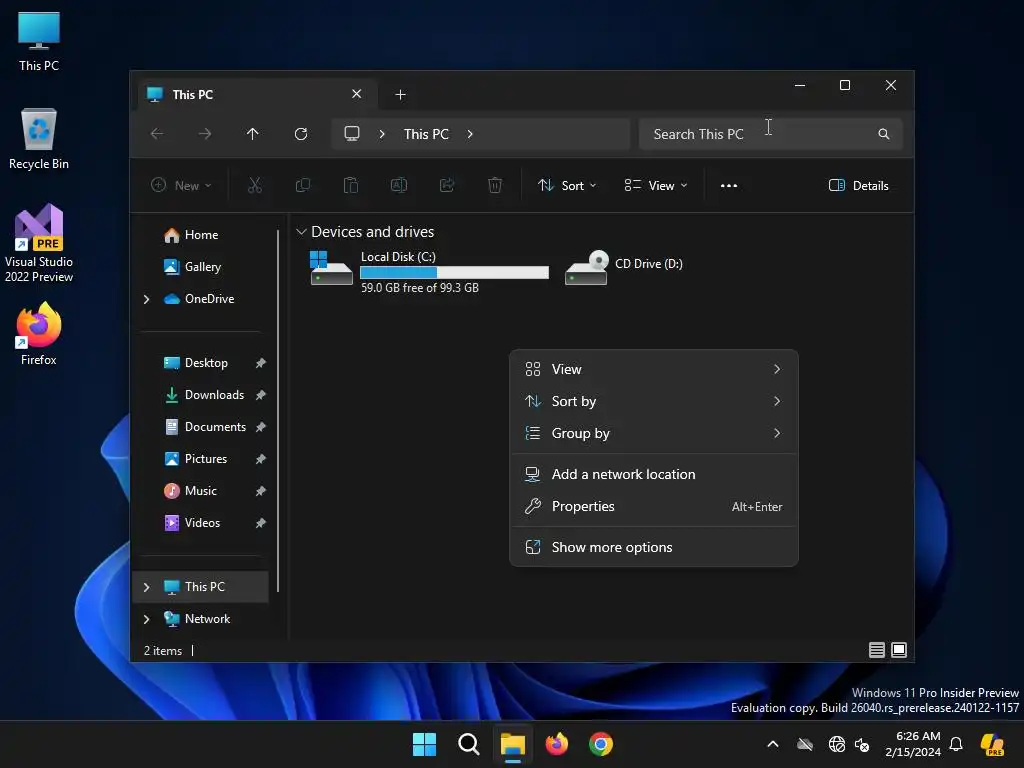Switch to details list view in status bar
Screen dimensions: 1024x768
pos(876,650)
